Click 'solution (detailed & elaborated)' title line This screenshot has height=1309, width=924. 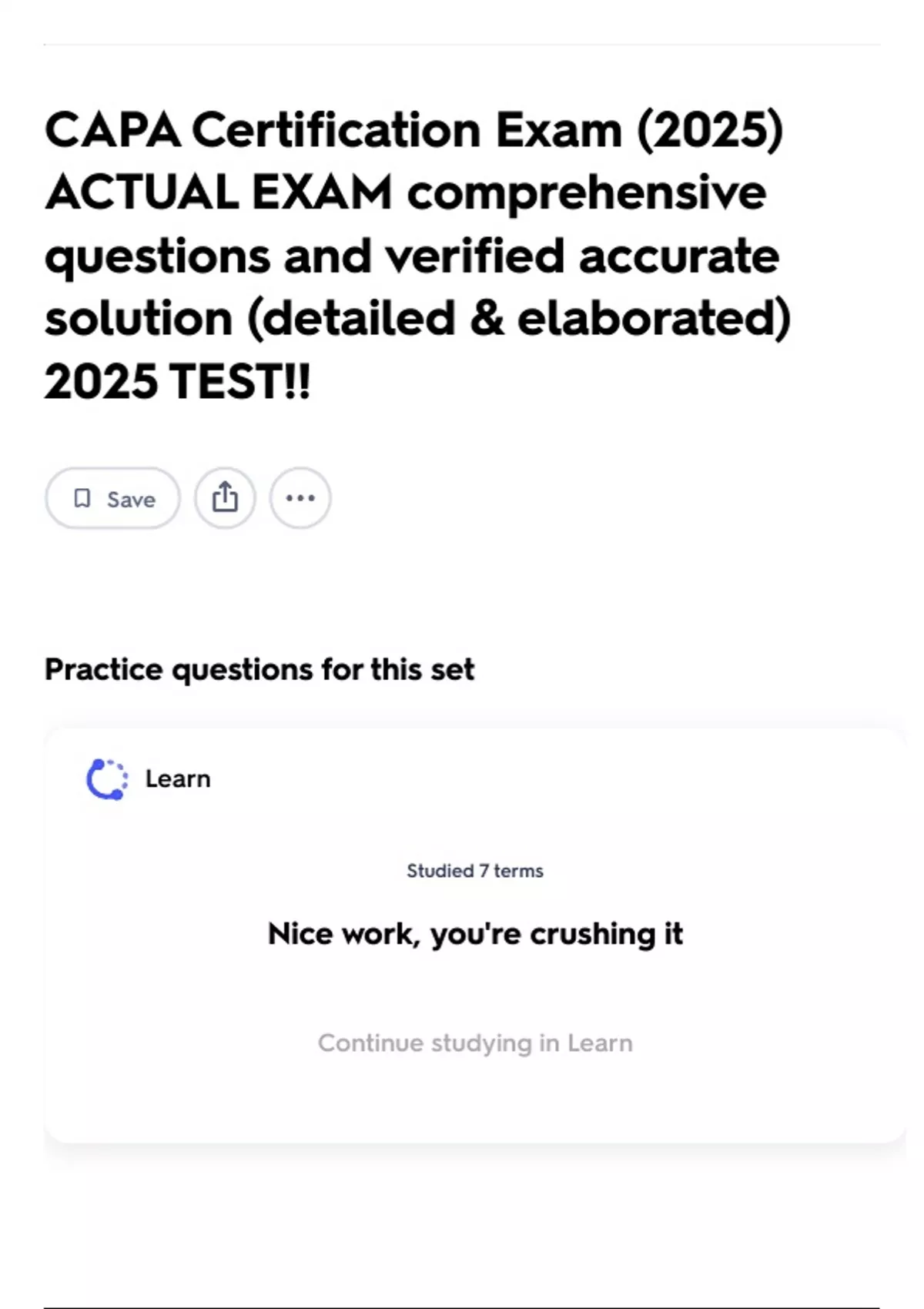coord(417,319)
